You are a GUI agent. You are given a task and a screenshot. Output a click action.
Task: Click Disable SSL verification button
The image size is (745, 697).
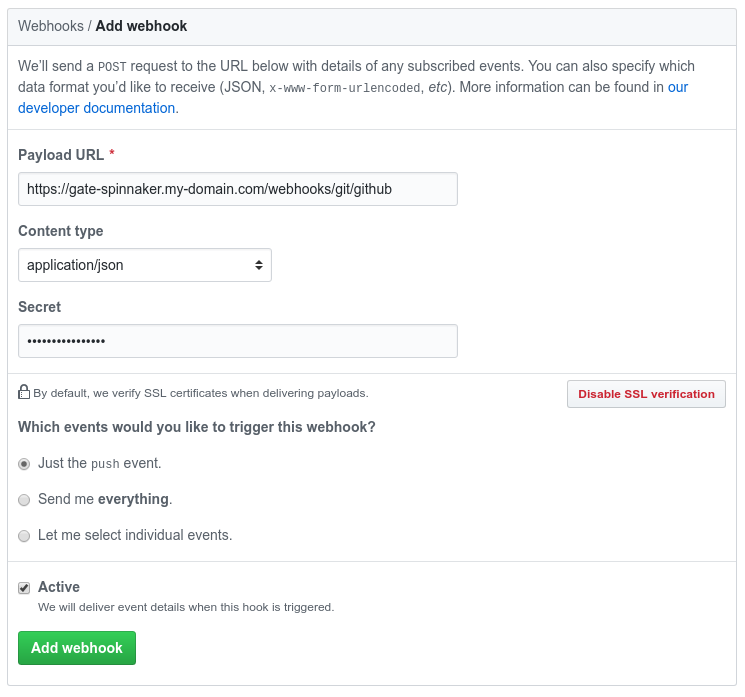[x=646, y=394]
